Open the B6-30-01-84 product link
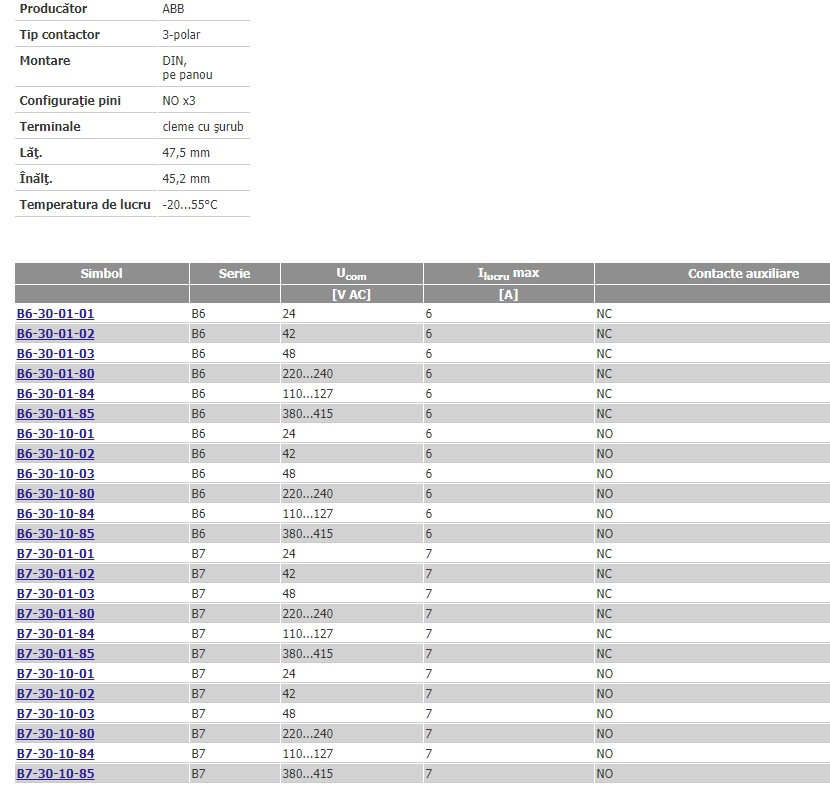 pyautogui.click(x=56, y=394)
